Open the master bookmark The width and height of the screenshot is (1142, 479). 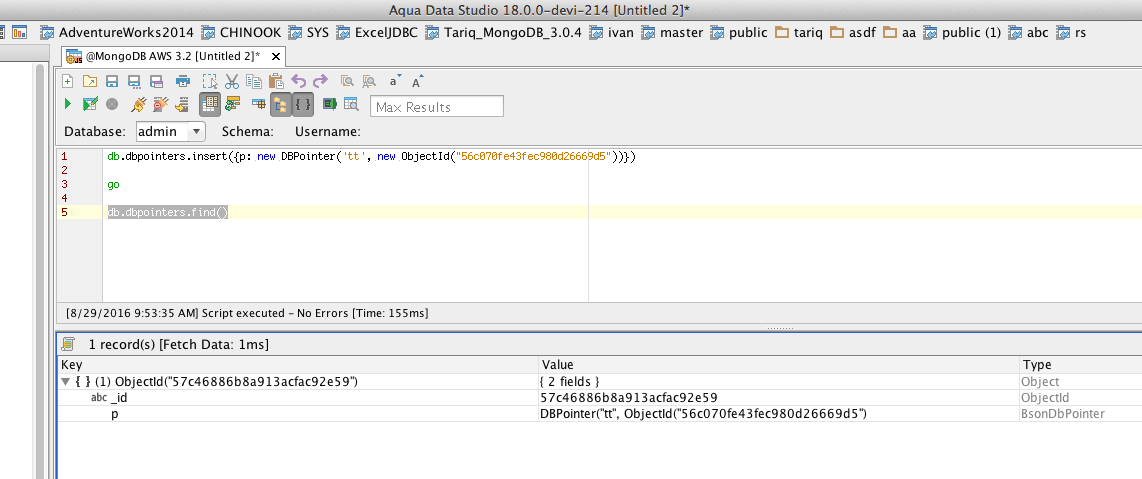672,32
